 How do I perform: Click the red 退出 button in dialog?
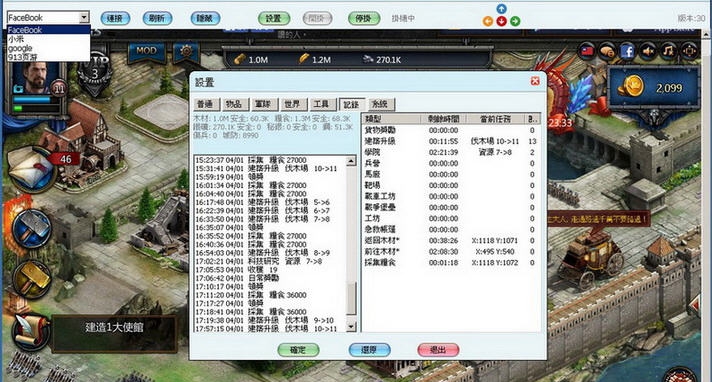tap(438, 350)
